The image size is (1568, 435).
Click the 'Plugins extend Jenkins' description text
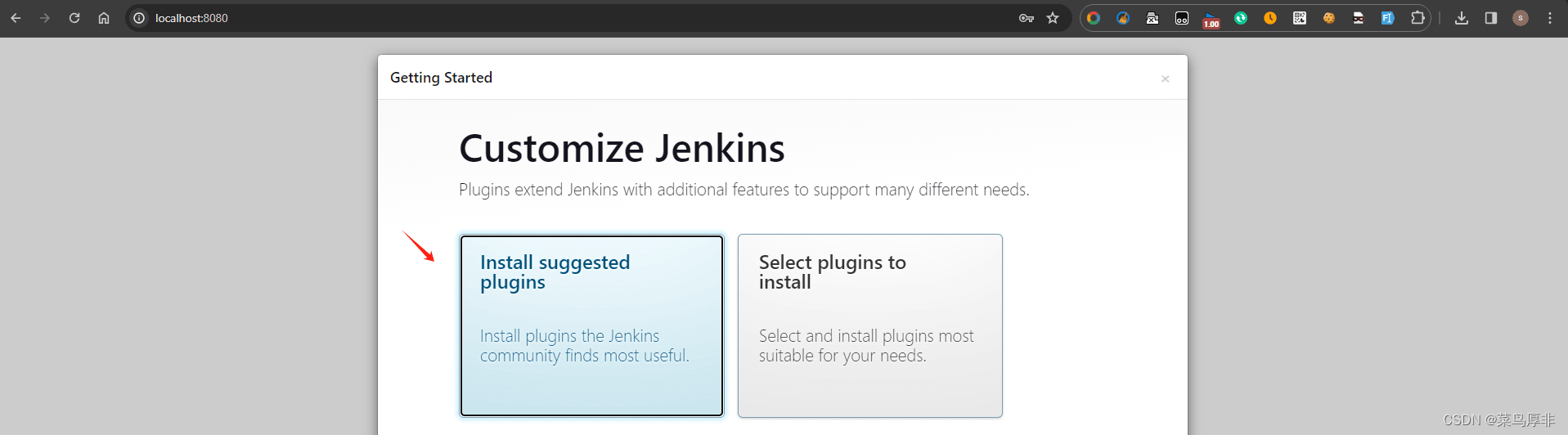click(x=744, y=190)
